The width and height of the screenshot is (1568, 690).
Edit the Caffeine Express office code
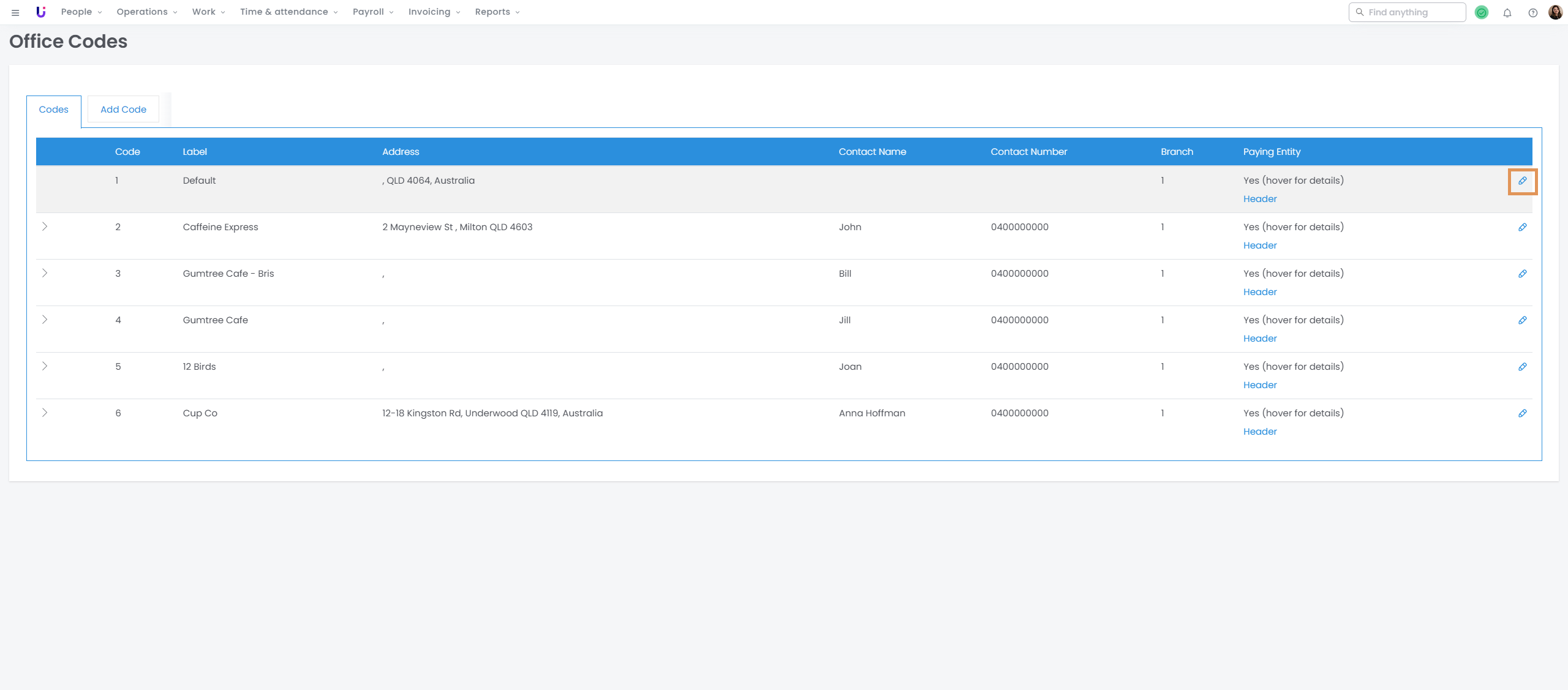[x=1522, y=227]
